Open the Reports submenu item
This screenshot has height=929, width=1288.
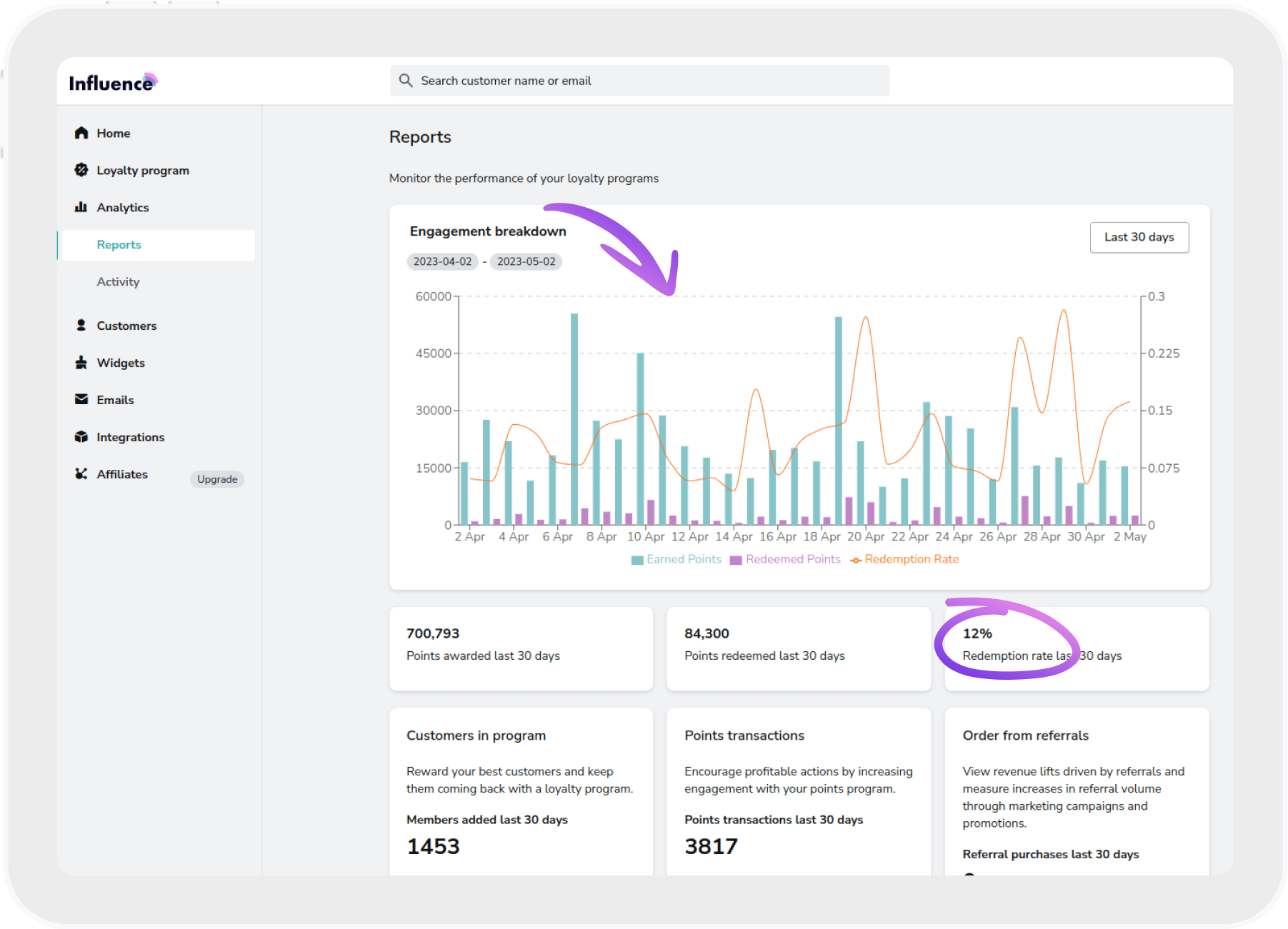119,245
